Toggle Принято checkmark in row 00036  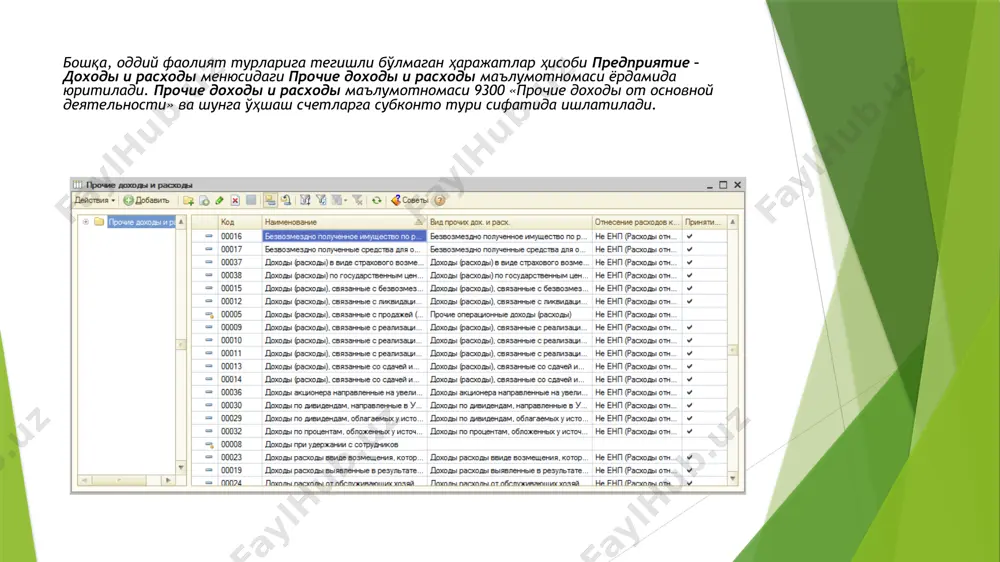coord(689,392)
